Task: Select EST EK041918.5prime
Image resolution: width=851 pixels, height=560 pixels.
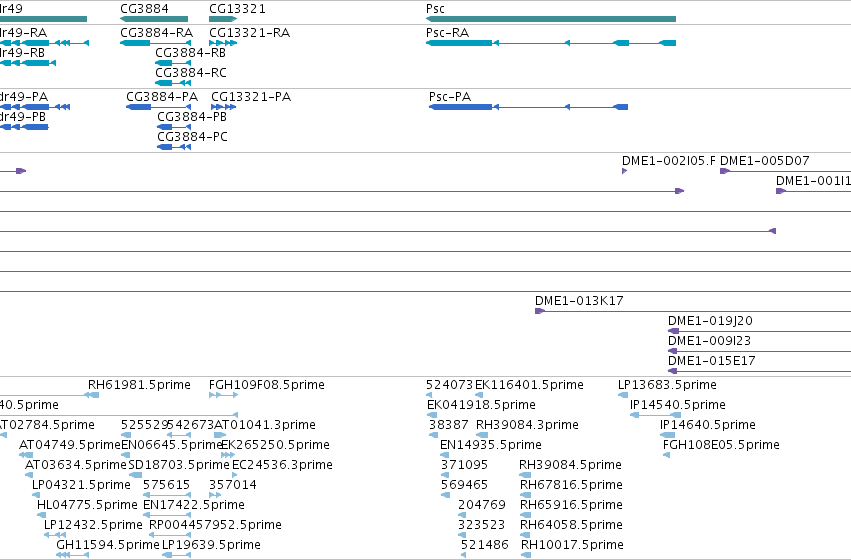Action: (481, 405)
